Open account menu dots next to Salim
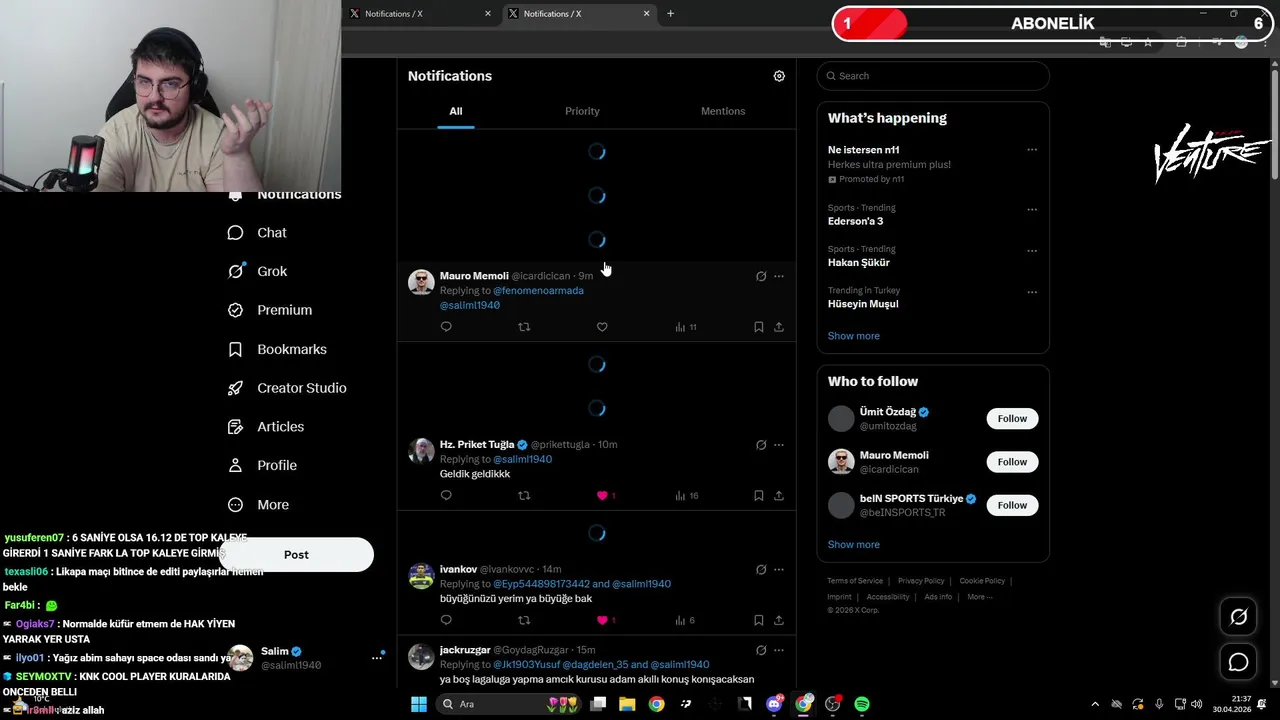 point(377,657)
